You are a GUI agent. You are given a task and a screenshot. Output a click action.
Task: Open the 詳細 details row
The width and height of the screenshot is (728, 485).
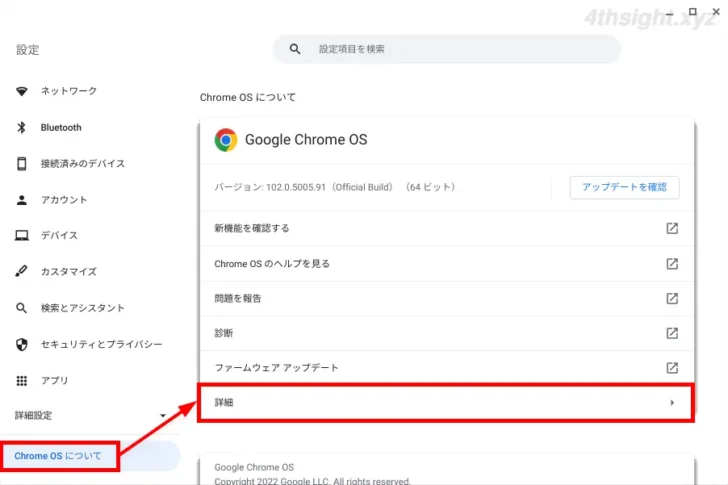point(446,403)
